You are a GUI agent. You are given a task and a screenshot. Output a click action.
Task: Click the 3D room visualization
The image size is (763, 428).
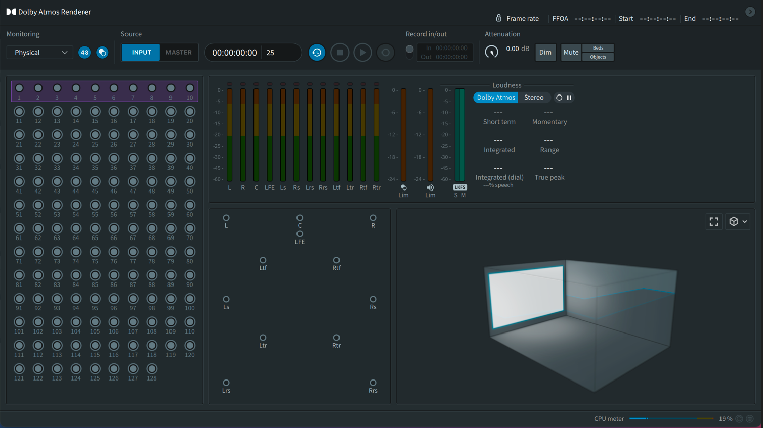point(581,325)
